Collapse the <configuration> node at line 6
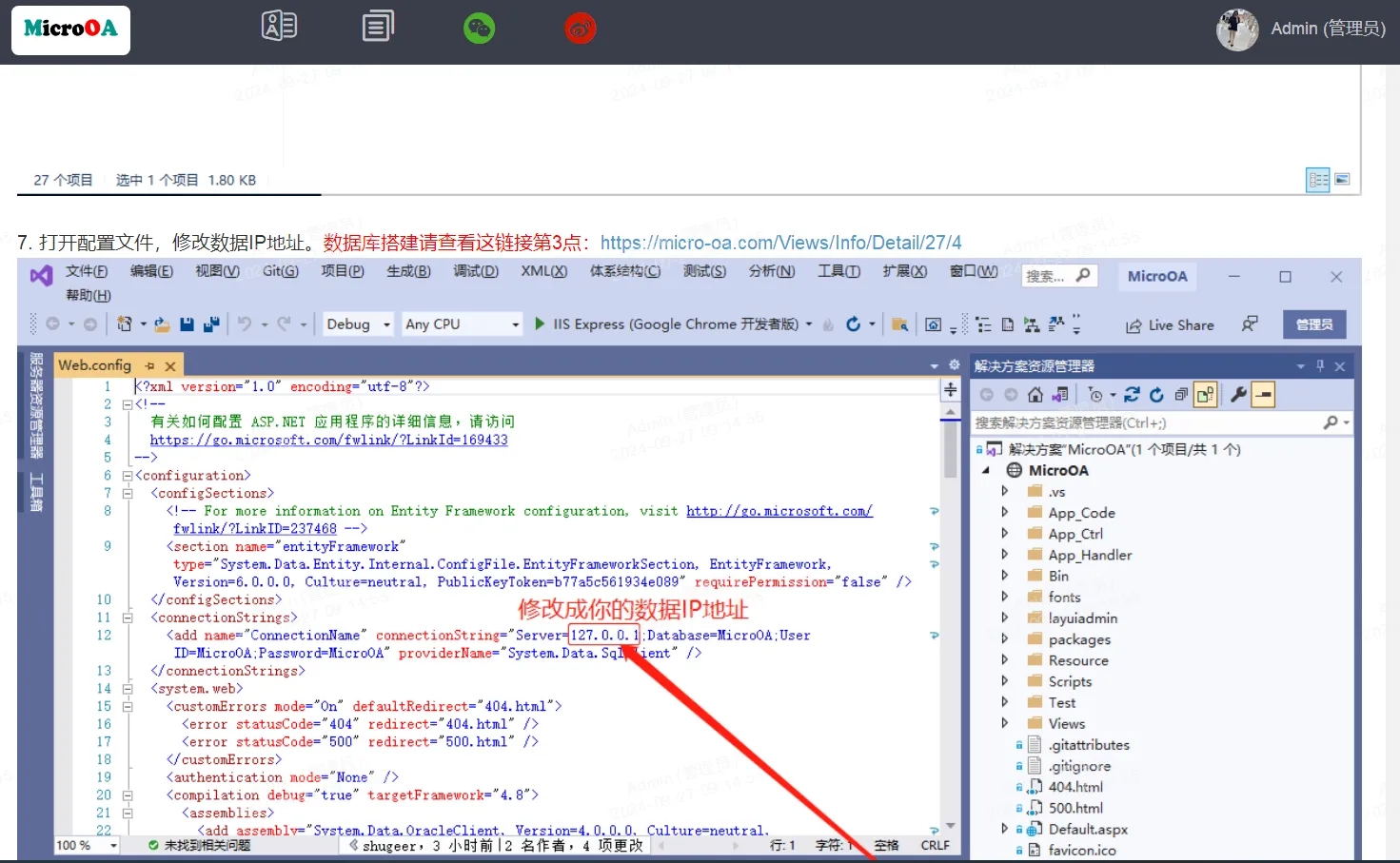 point(127,476)
